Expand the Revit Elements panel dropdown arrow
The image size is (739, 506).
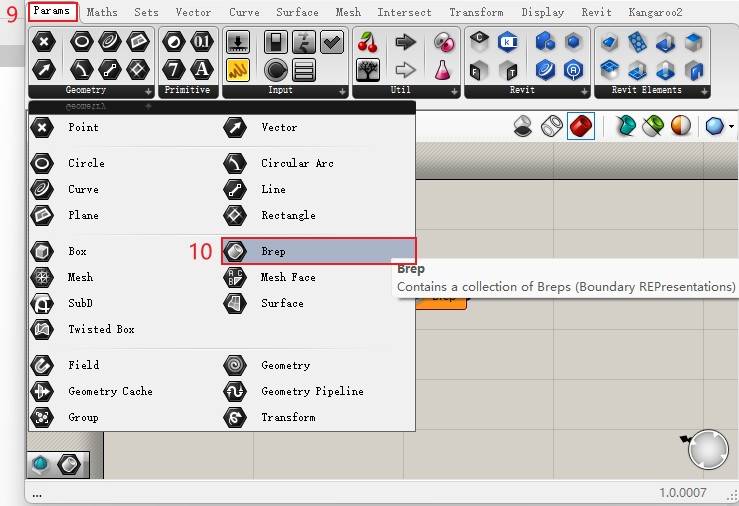point(704,91)
